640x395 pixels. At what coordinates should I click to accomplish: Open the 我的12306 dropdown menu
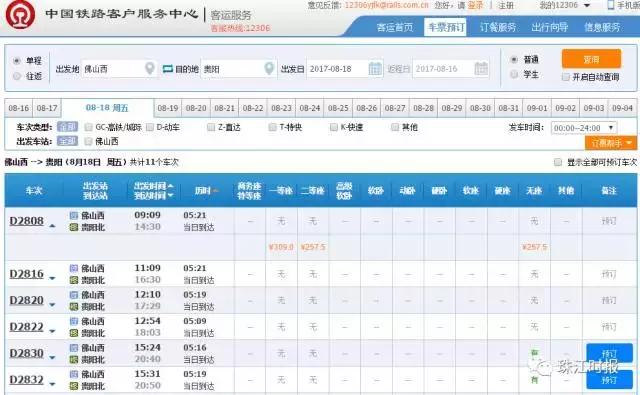click(x=565, y=5)
